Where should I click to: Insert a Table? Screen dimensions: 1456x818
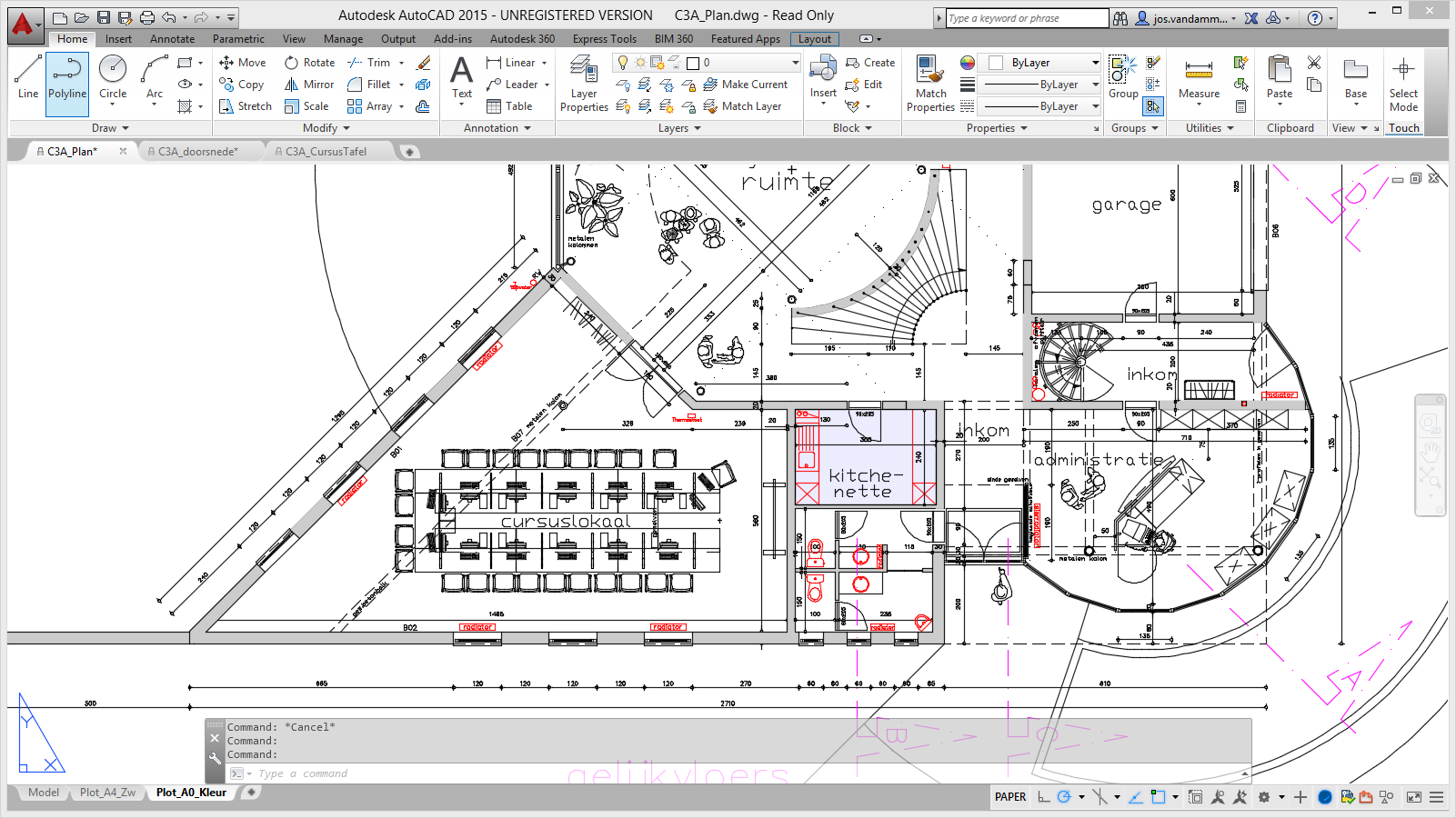[509, 106]
